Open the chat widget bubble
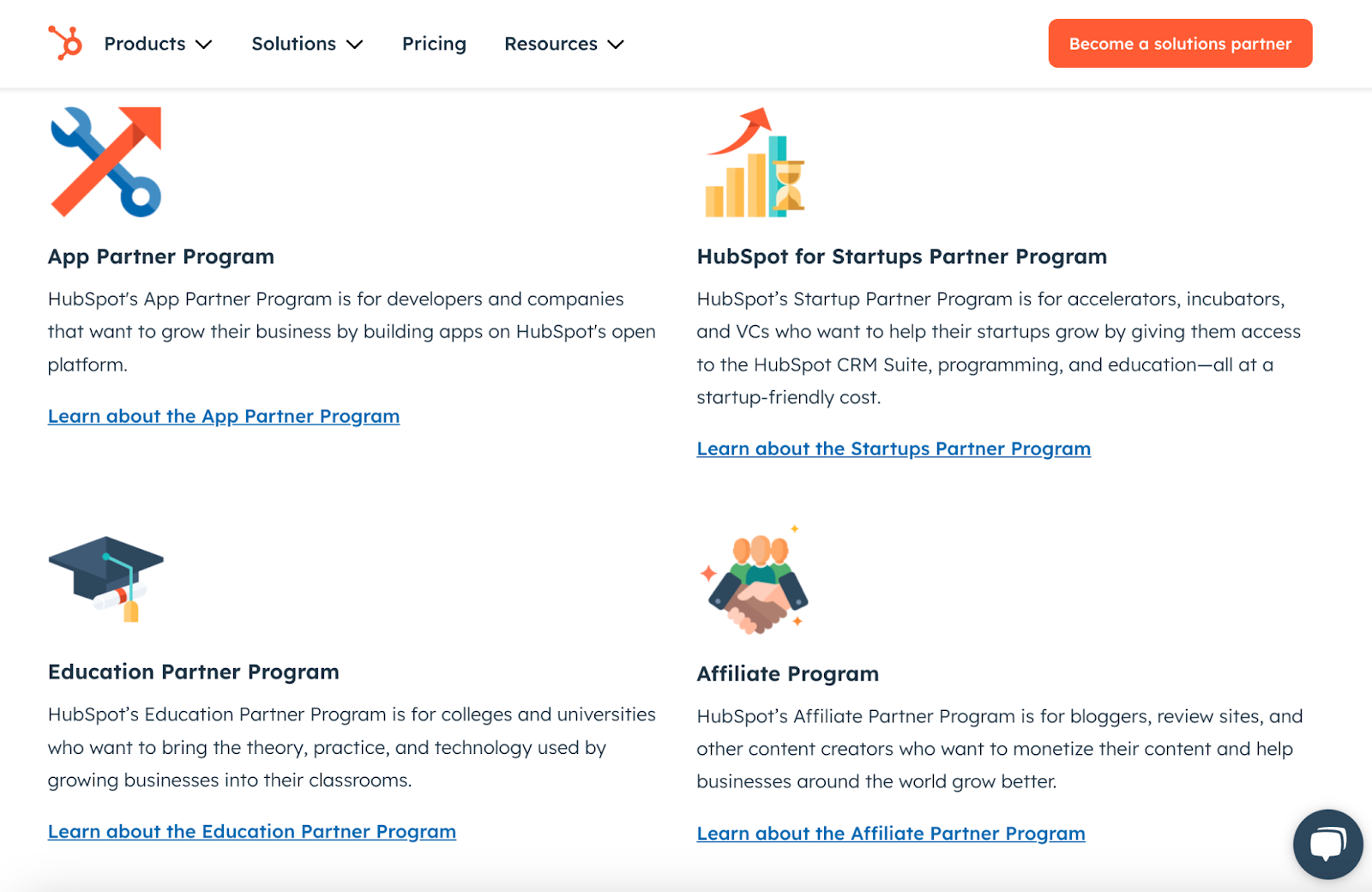1372x892 pixels. pyautogui.click(x=1327, y=843)
